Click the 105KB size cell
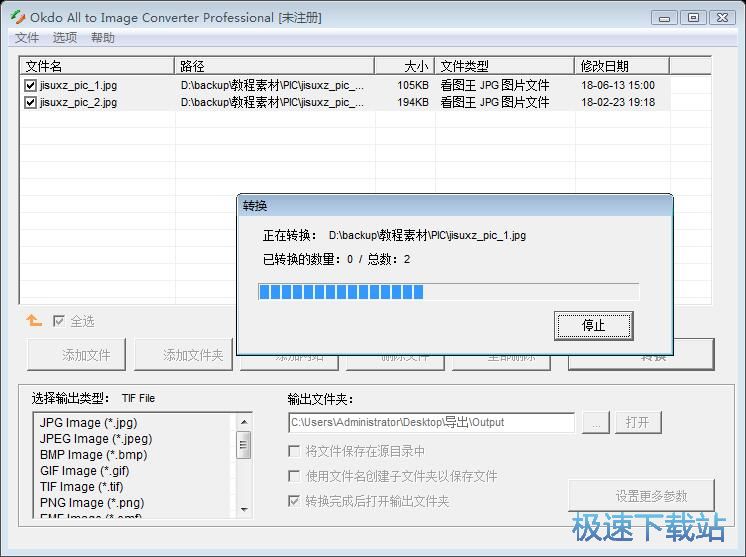The width and height of the screenshot is (746, 557). tap(413, 85)
